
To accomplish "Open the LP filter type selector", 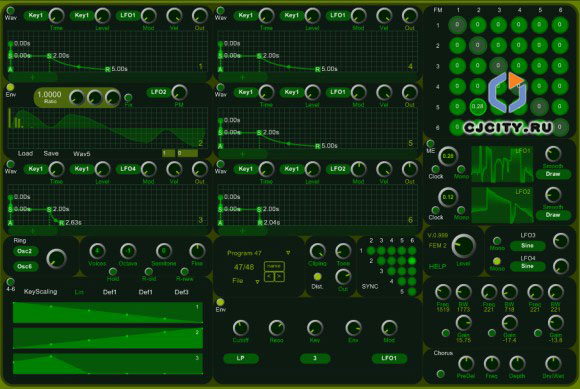I will [x=240, y=358].
